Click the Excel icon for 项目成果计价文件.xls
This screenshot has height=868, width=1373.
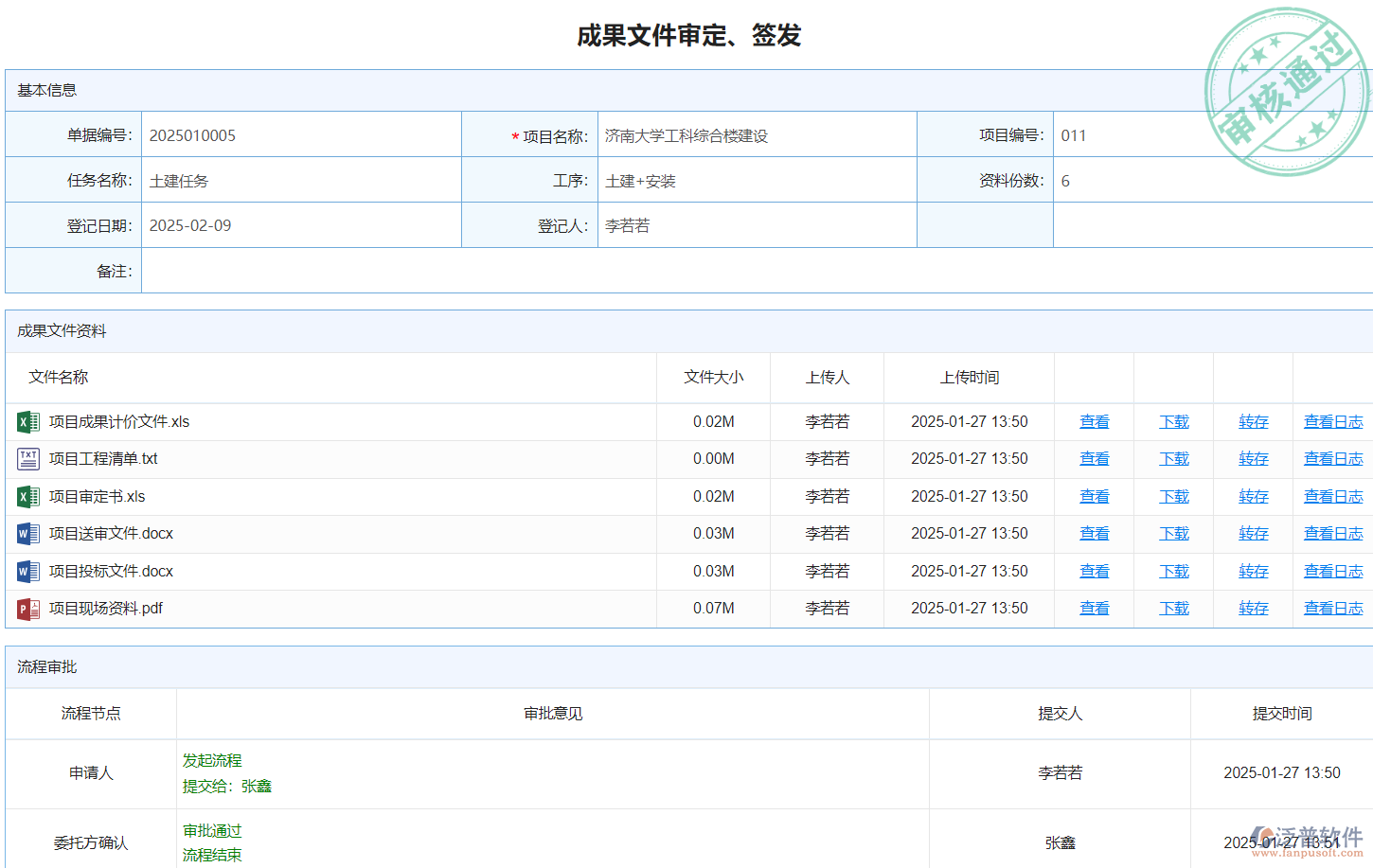[x=27, y=422]
